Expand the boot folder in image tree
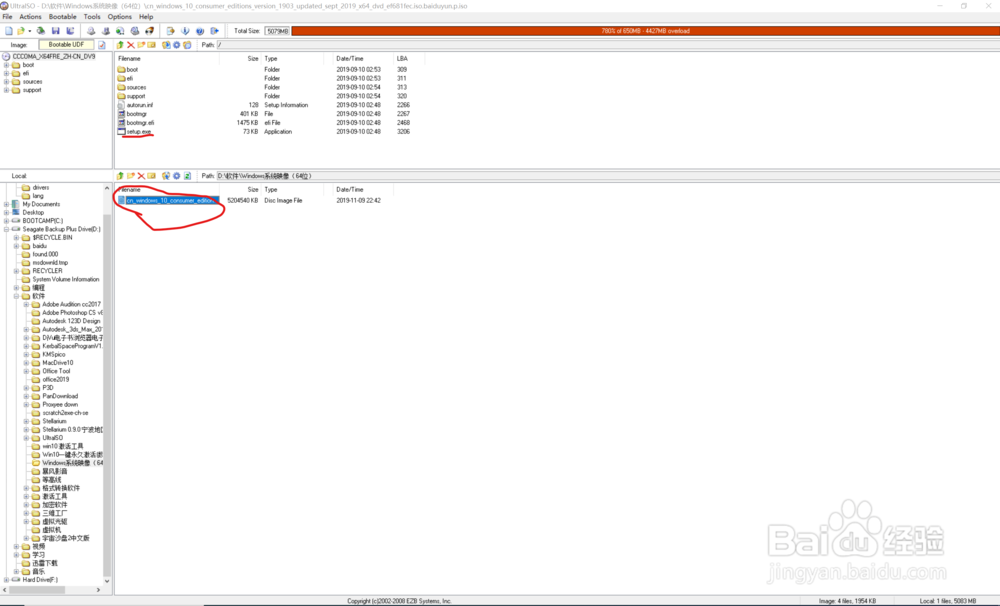Viewport: 1000px width, 606px height. click(6, 65)
